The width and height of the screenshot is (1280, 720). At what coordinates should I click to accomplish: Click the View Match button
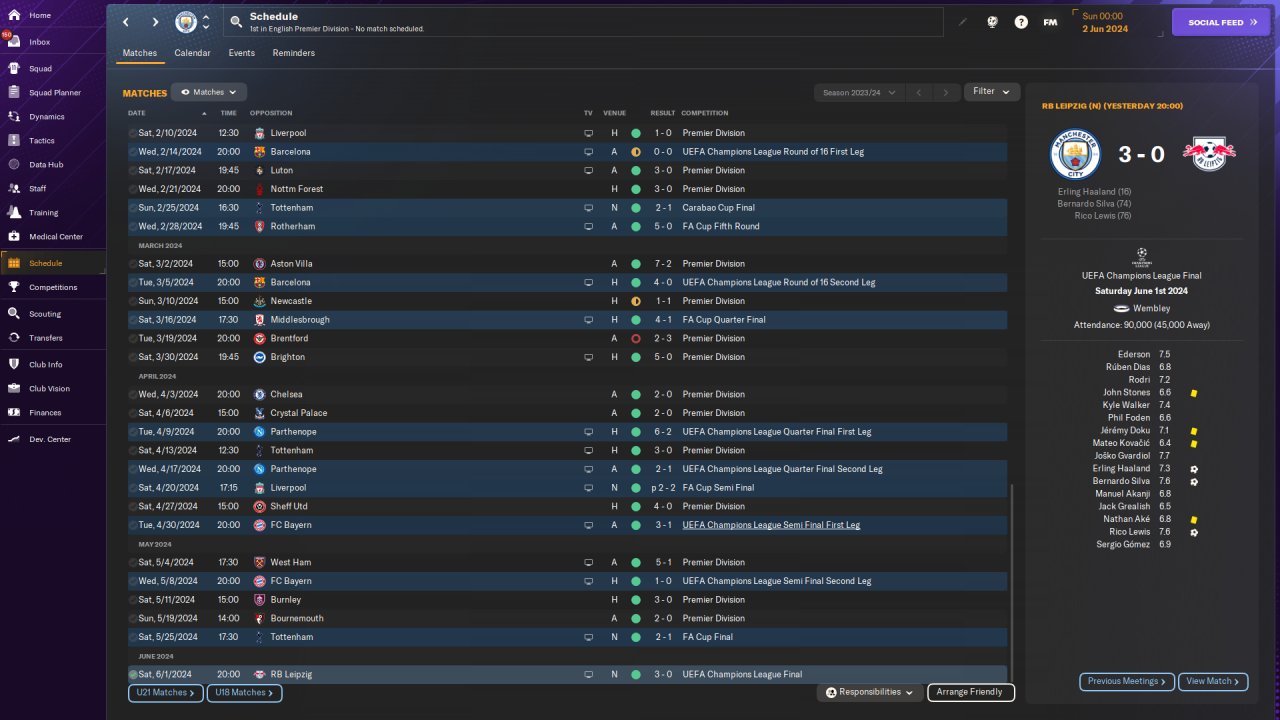point(1213,681)
